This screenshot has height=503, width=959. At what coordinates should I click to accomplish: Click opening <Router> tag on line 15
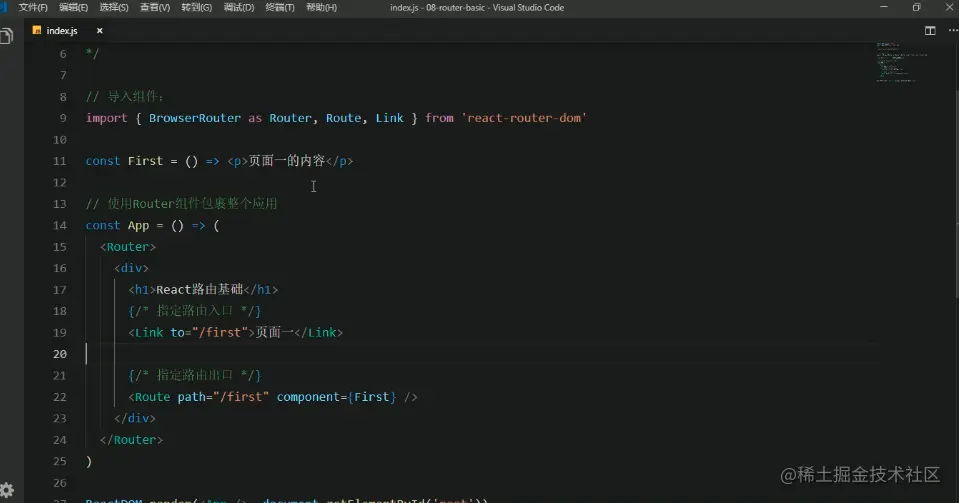(128, 247)
